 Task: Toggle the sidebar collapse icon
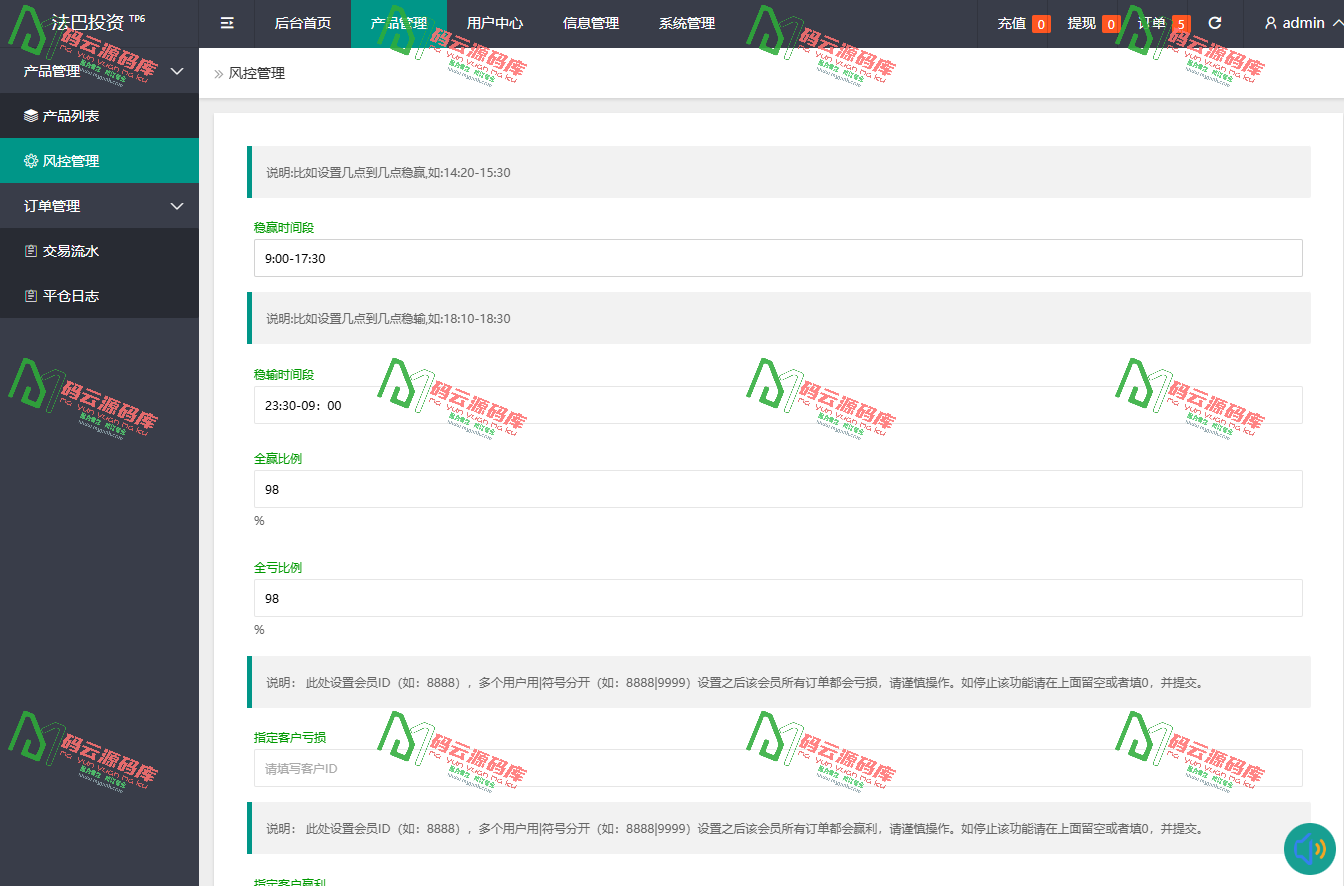(x=227, y=23)
